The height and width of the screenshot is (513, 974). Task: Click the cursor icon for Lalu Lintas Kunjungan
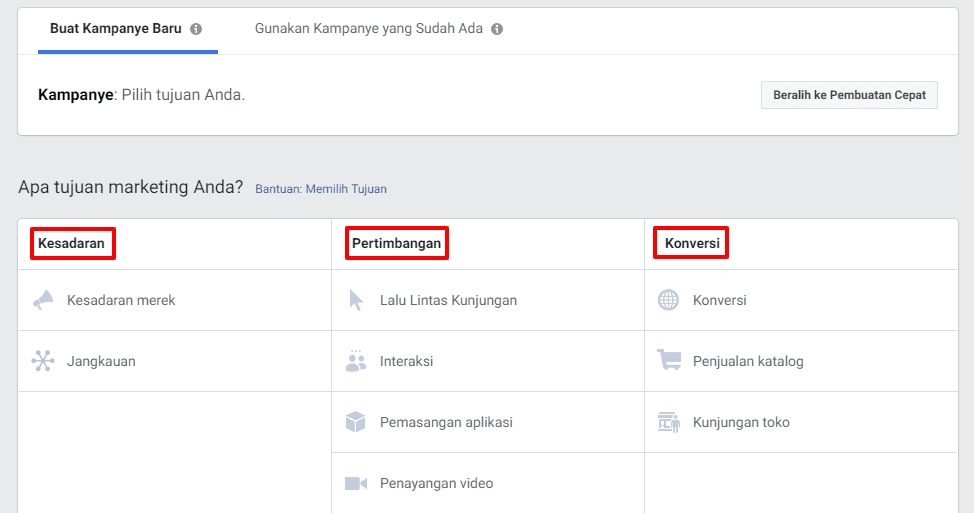coord(356,300)
